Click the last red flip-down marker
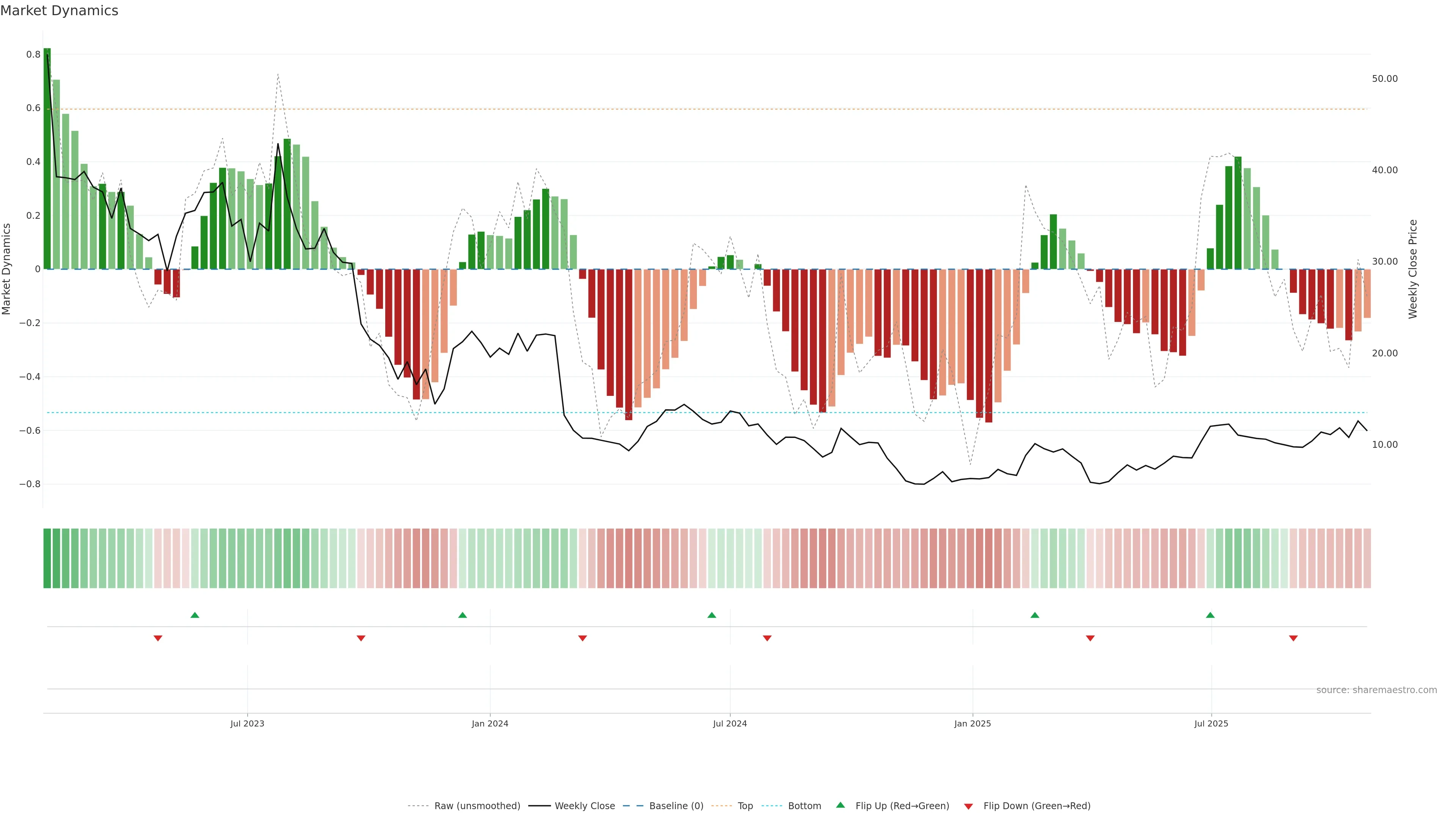1456x819 pixels. click(1293, 638)
